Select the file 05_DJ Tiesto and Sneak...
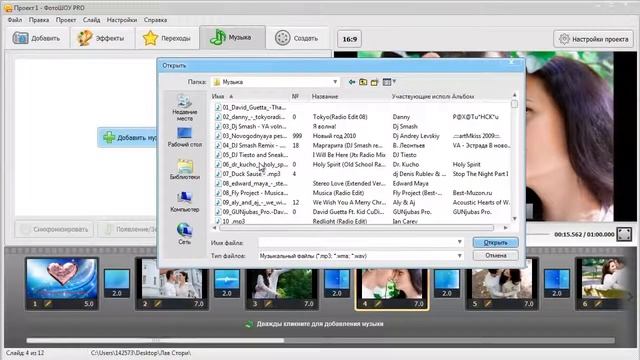 pos(251,155)
